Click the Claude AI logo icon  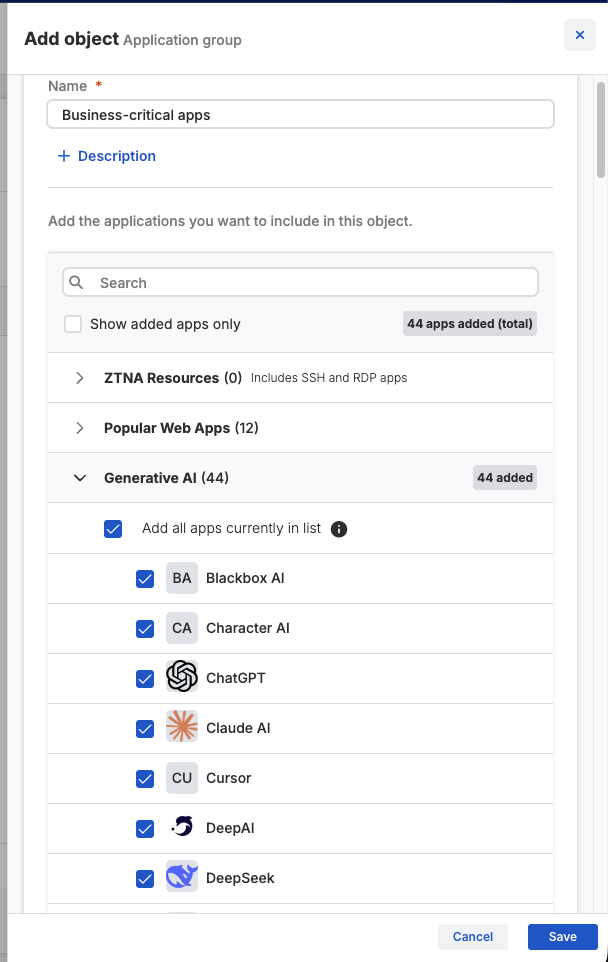tap(182, 726)
